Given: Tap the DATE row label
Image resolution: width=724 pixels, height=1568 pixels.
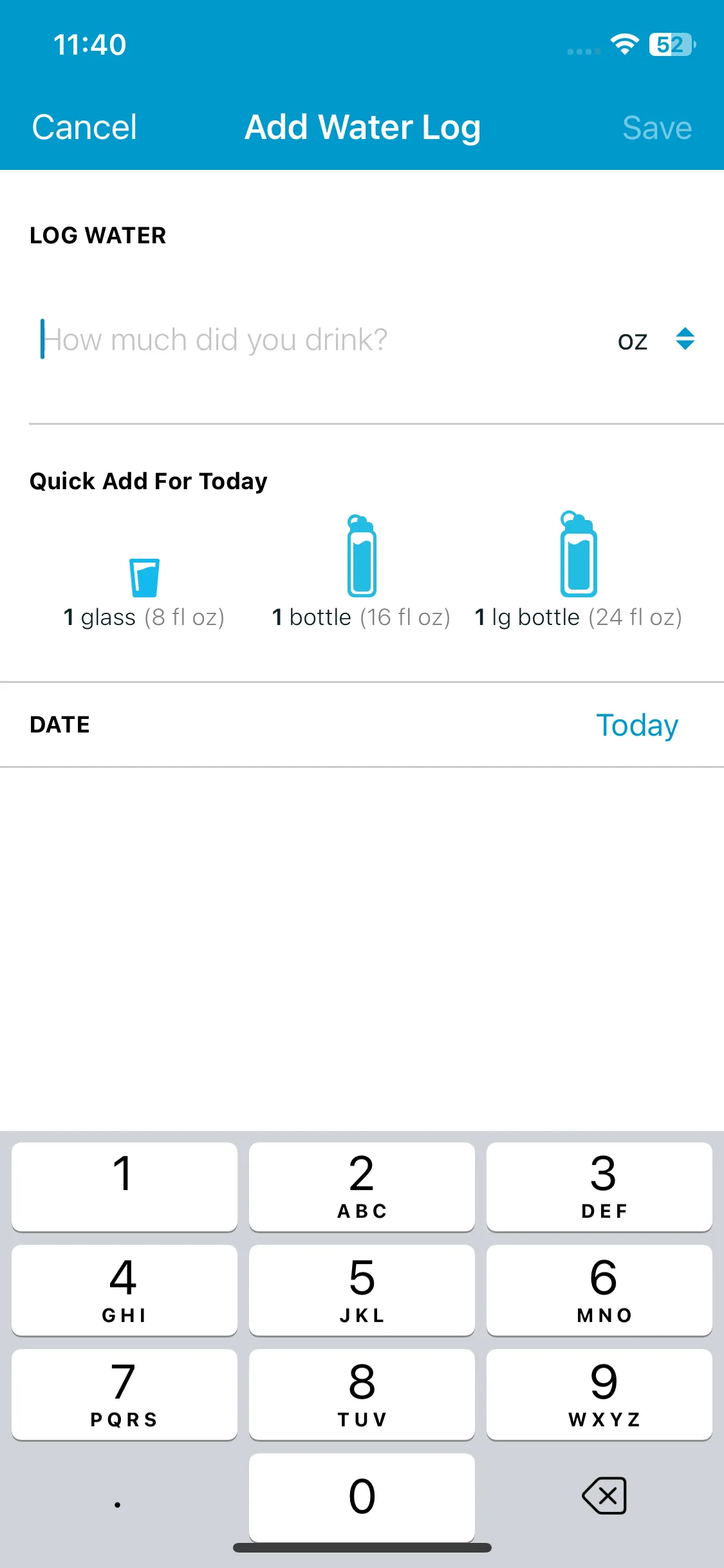Looking at the screenshot, I should click(60, 725).
